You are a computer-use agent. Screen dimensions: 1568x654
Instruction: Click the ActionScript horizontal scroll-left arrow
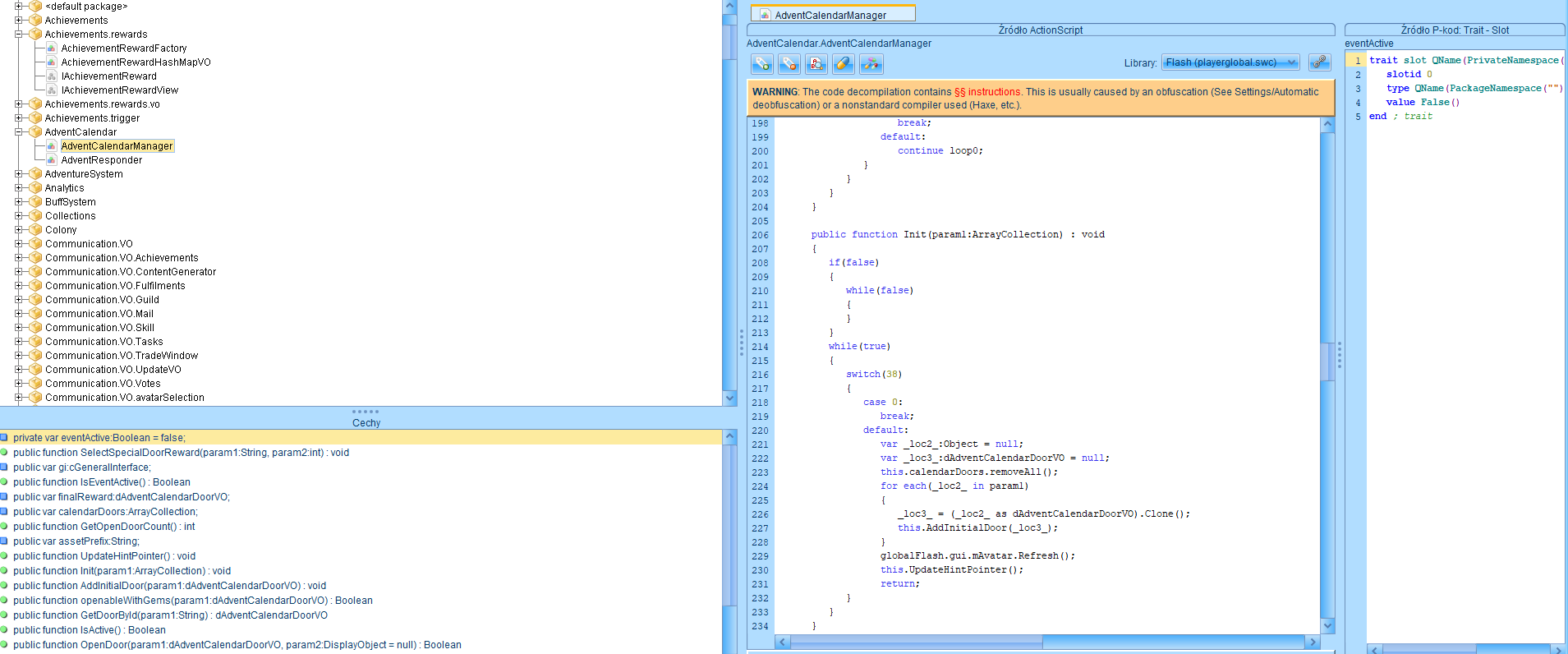pos(782,642)
